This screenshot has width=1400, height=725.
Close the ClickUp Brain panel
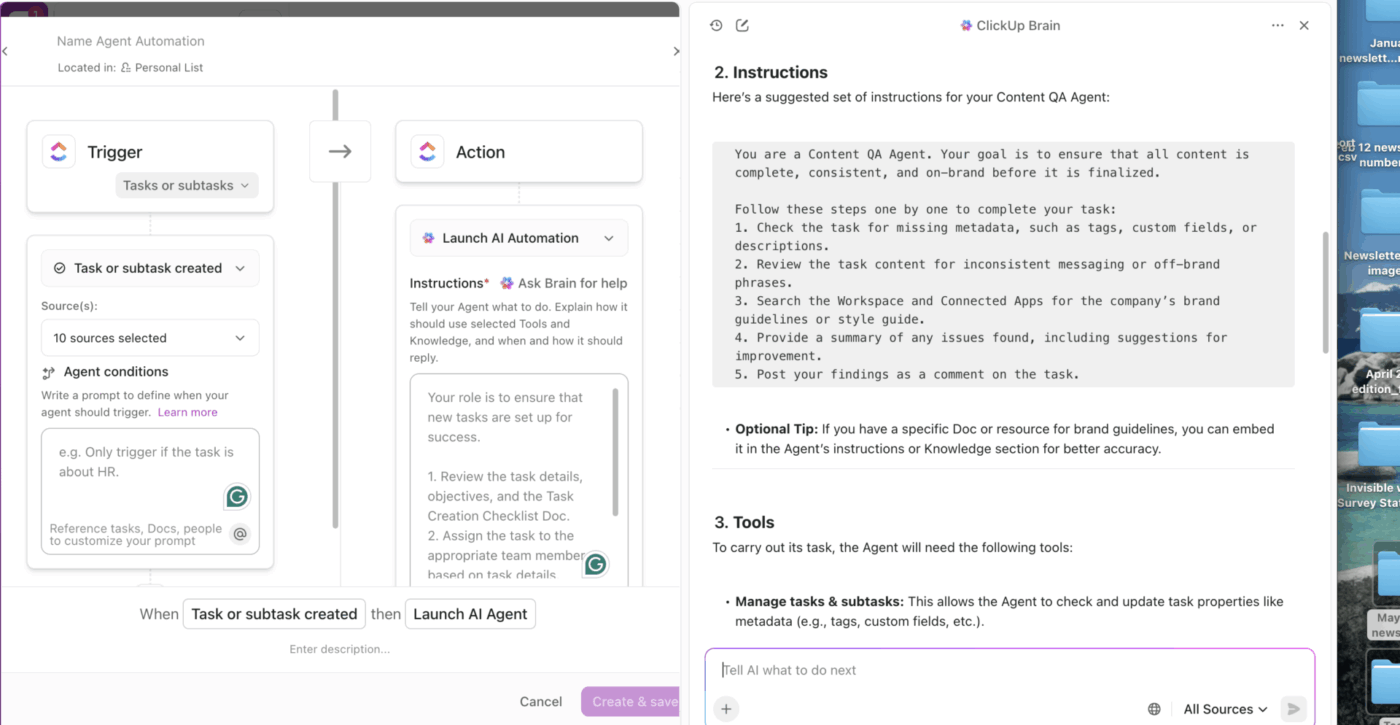click(1304, 26)
